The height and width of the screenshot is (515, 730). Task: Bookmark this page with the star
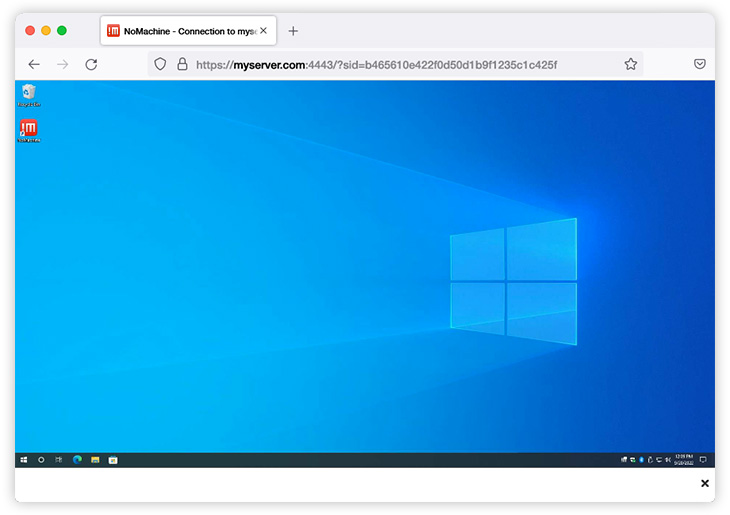631,64
